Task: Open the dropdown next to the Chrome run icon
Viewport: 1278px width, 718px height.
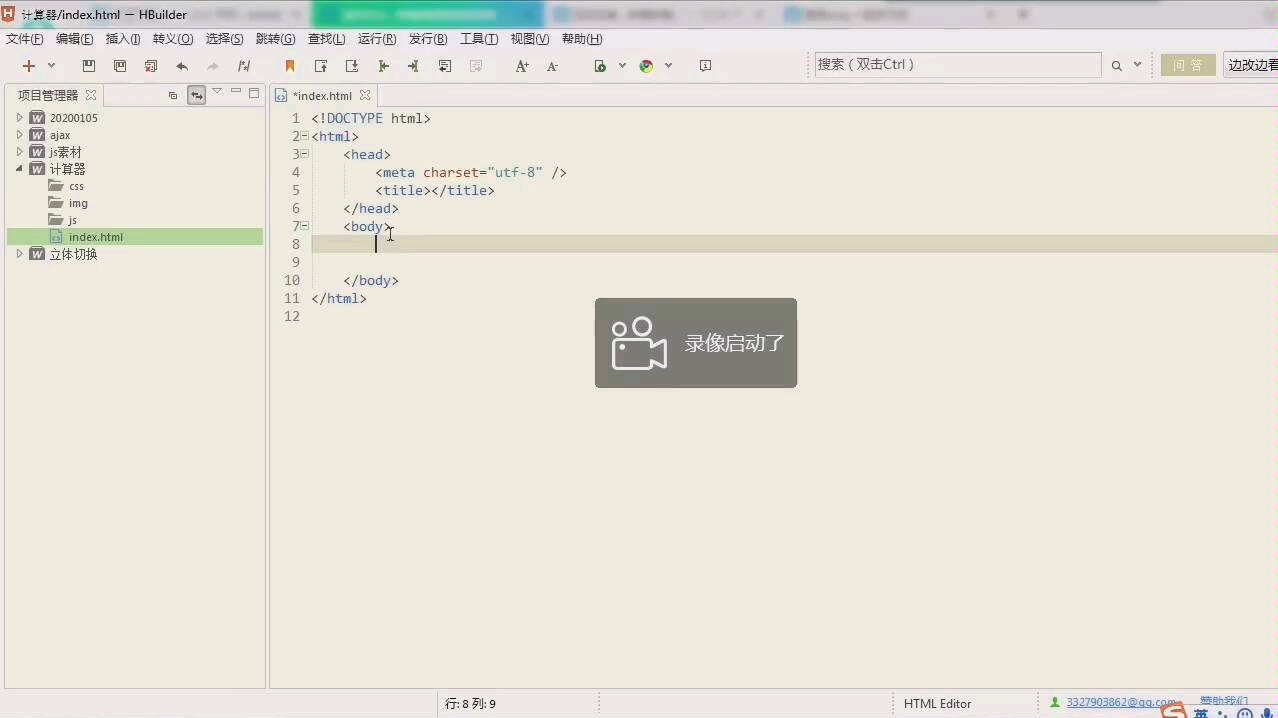Action: pyautogui.click(x=668, y=64)
